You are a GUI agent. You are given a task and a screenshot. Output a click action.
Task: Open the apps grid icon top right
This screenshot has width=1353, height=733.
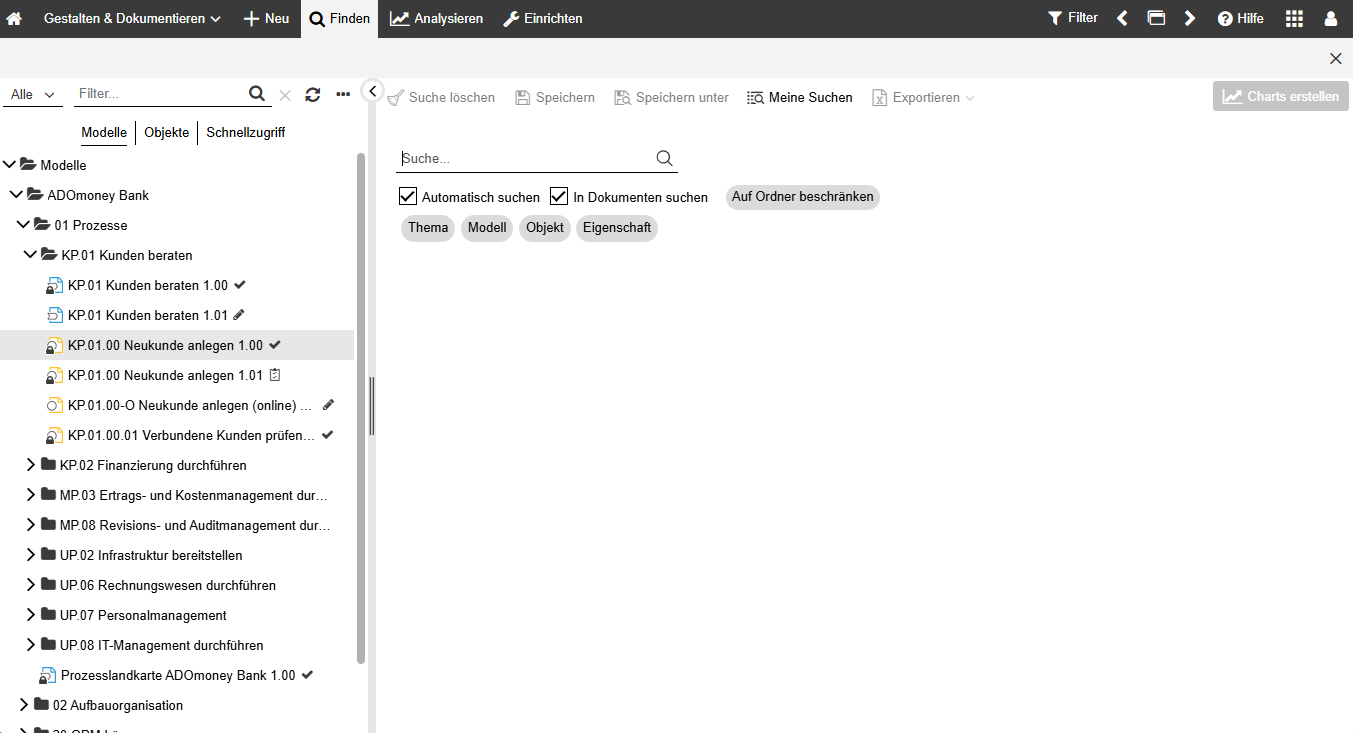[1294, 18]
